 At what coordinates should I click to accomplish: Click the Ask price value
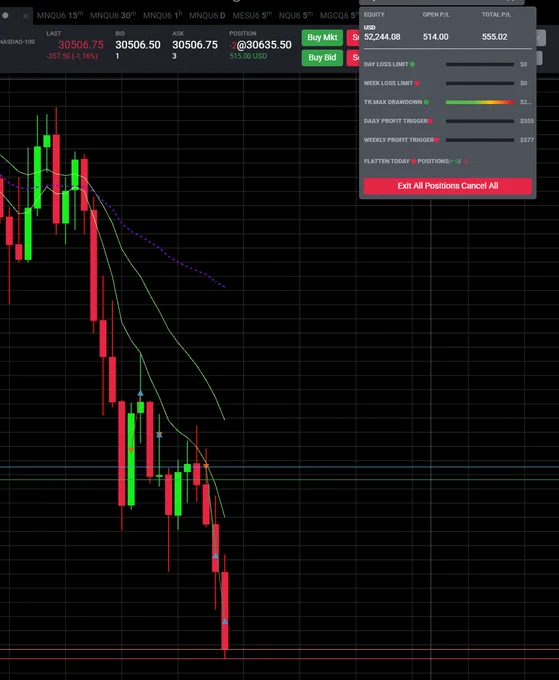tap(195, 45)
